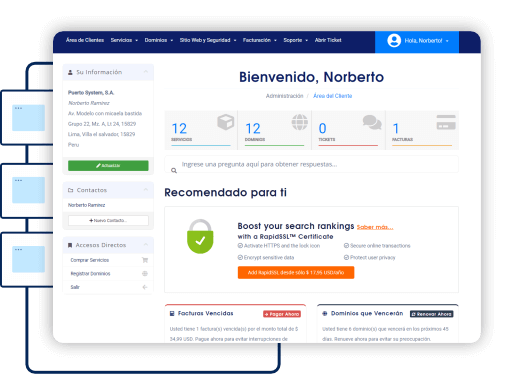Collapse the Accesos Directos panel
The height and width of the screenshot is (374, 512).
[x=146, y=245]
